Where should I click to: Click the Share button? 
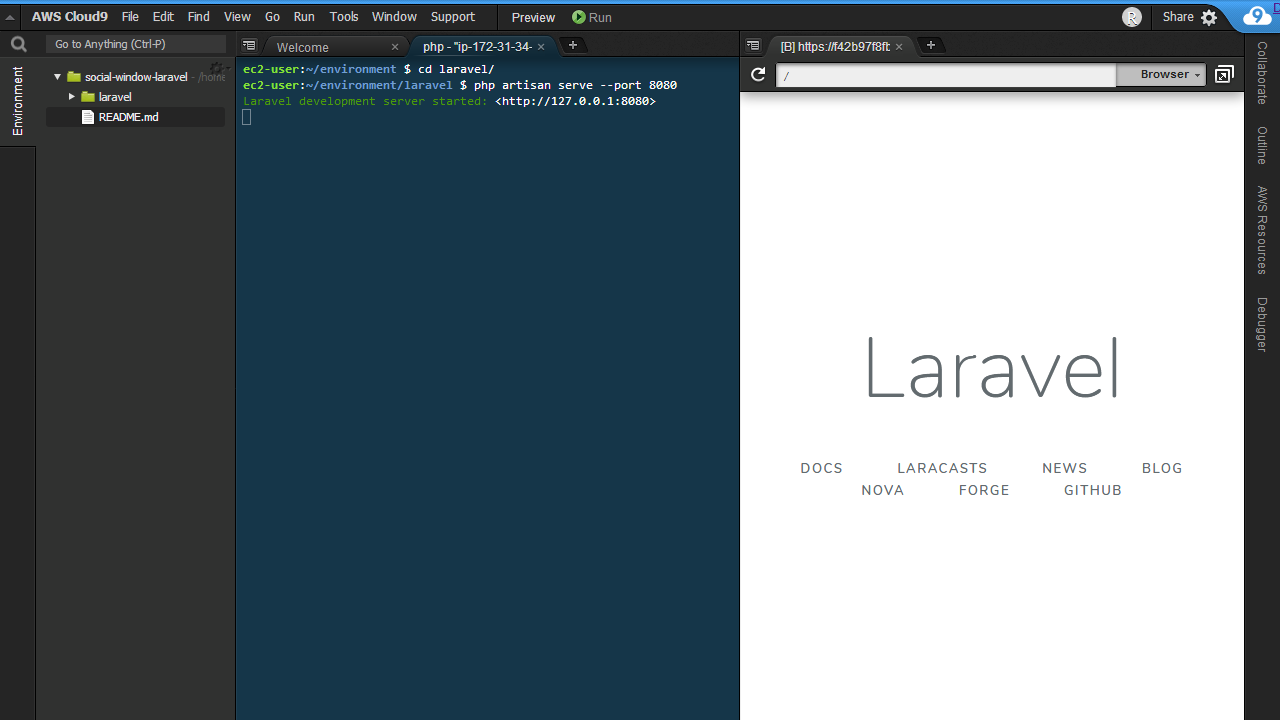1178,17
